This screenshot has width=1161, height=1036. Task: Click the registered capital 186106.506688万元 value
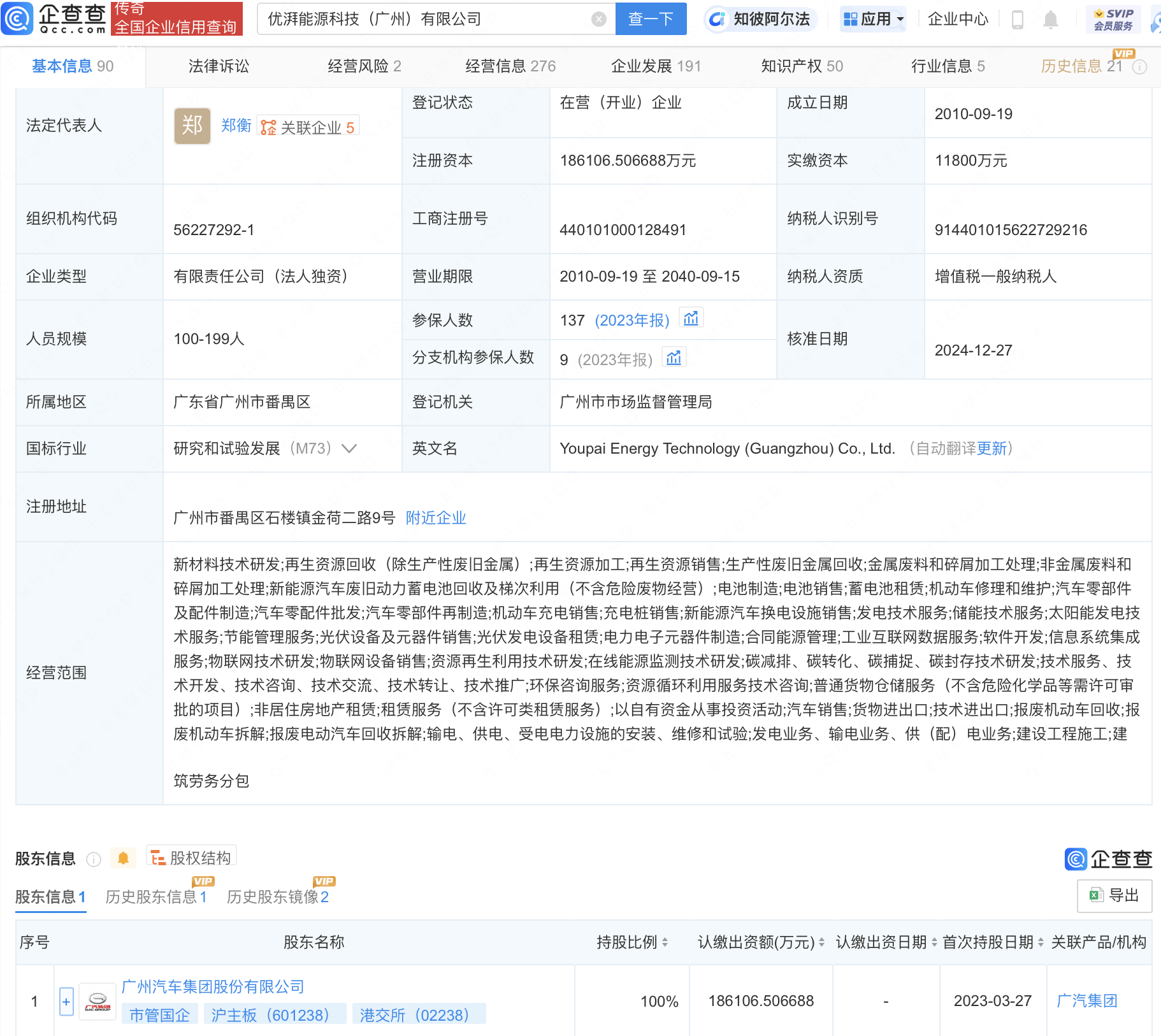click(x=628, y=161)
